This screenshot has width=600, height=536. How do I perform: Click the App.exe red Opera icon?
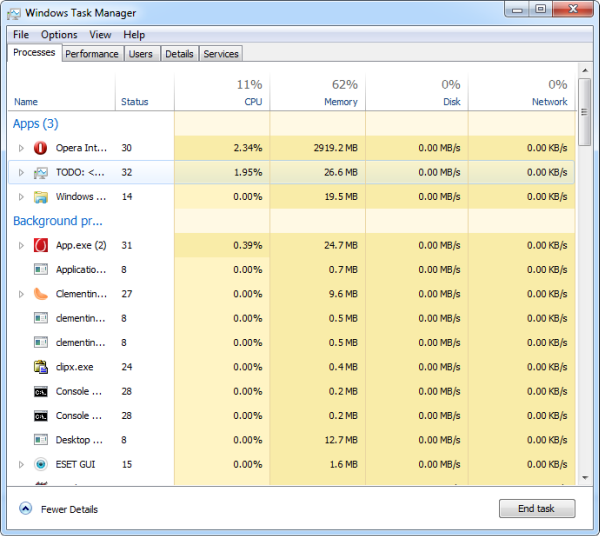click(x=41, y=245)
